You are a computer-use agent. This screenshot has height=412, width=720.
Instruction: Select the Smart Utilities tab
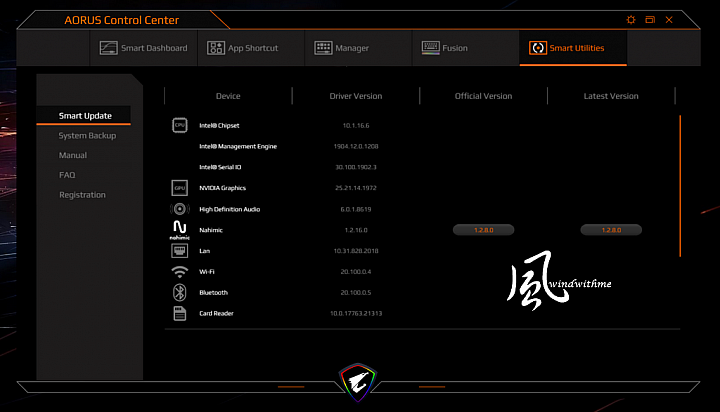573,48
